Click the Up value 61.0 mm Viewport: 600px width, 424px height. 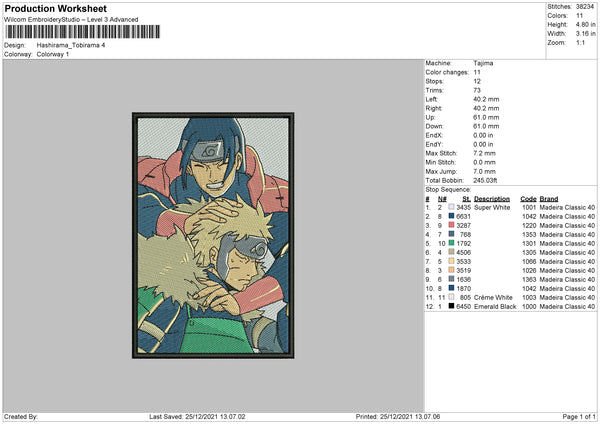pos(486,117)
